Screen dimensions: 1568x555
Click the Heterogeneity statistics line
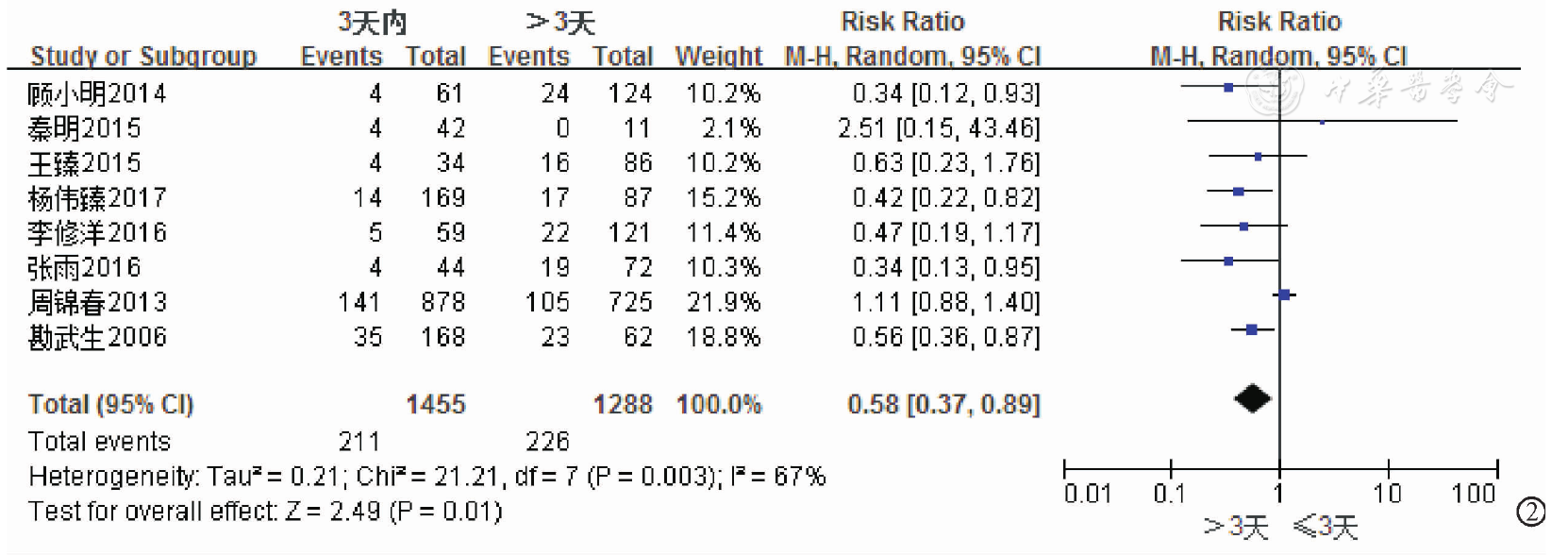[x=426, y=476]
